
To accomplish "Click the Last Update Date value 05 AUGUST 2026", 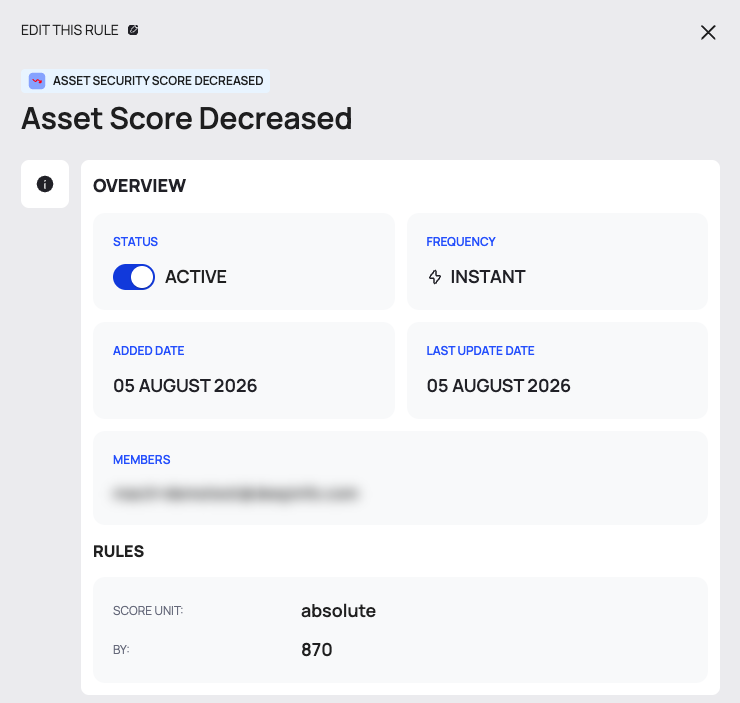I will click(499, 386).
